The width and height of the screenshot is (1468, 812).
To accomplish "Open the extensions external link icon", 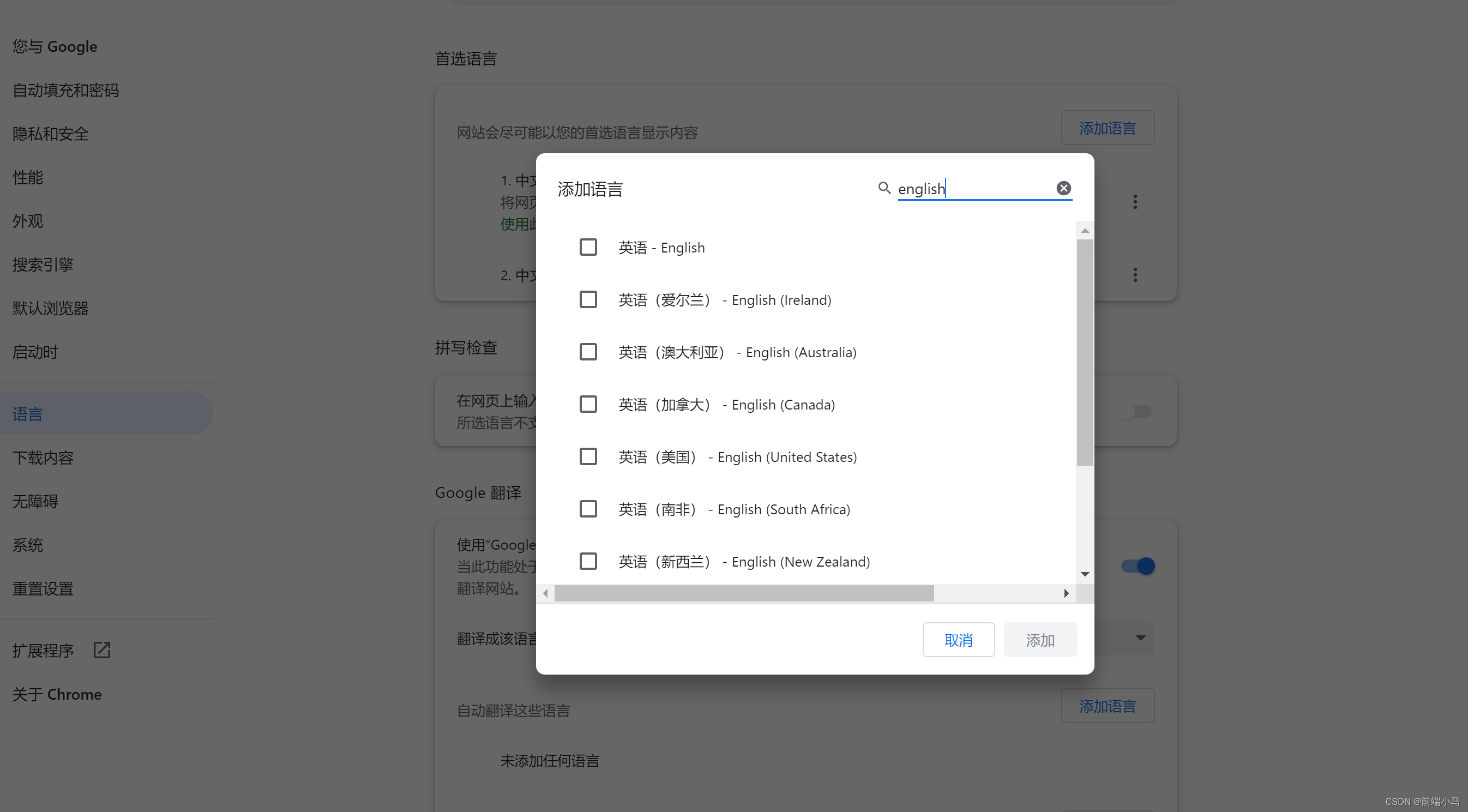I will pos(101,649).
